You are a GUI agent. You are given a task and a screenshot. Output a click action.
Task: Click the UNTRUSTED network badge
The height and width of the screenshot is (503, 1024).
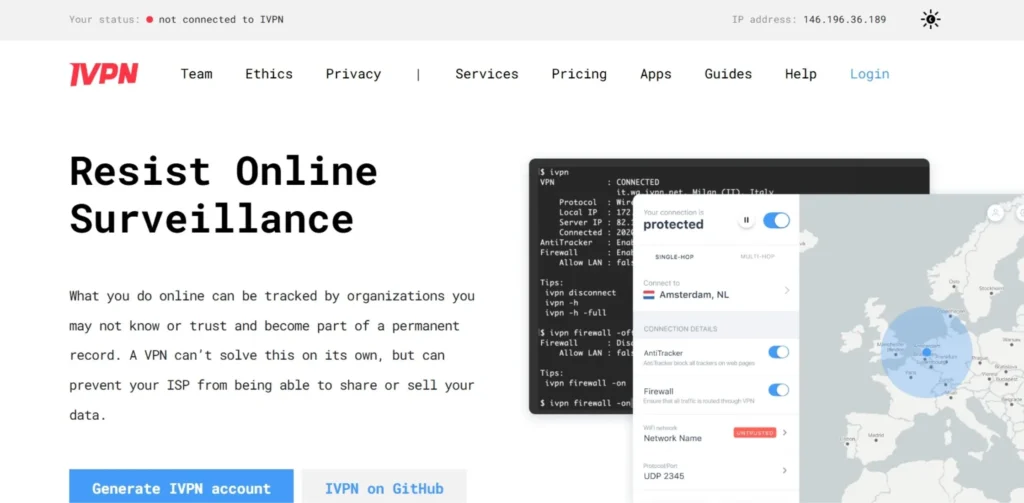pyautogui.click(x=755, y=432)
